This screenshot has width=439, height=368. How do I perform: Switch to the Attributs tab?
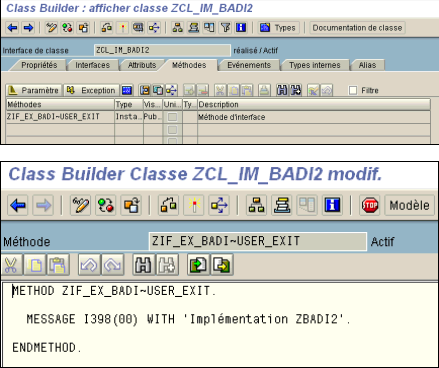pos(142,65)
